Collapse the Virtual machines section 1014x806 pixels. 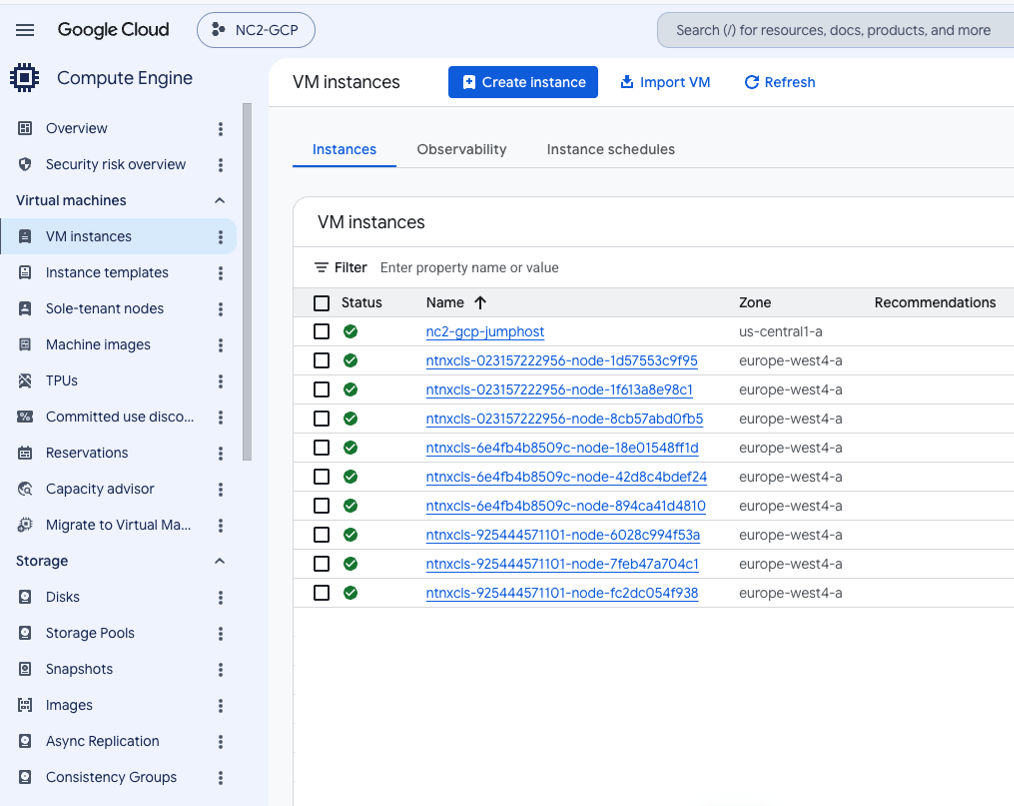coord(220,200)
